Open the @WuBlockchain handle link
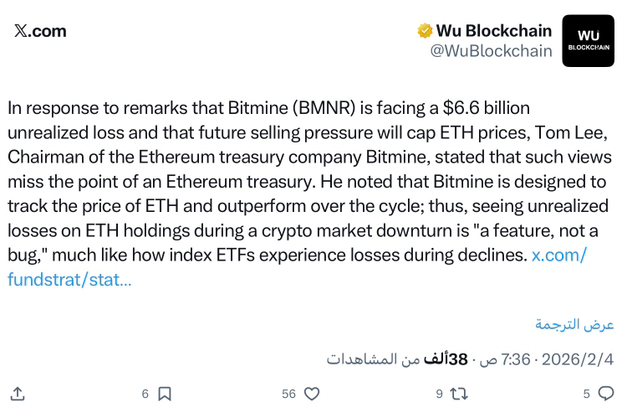 point(491,51)
